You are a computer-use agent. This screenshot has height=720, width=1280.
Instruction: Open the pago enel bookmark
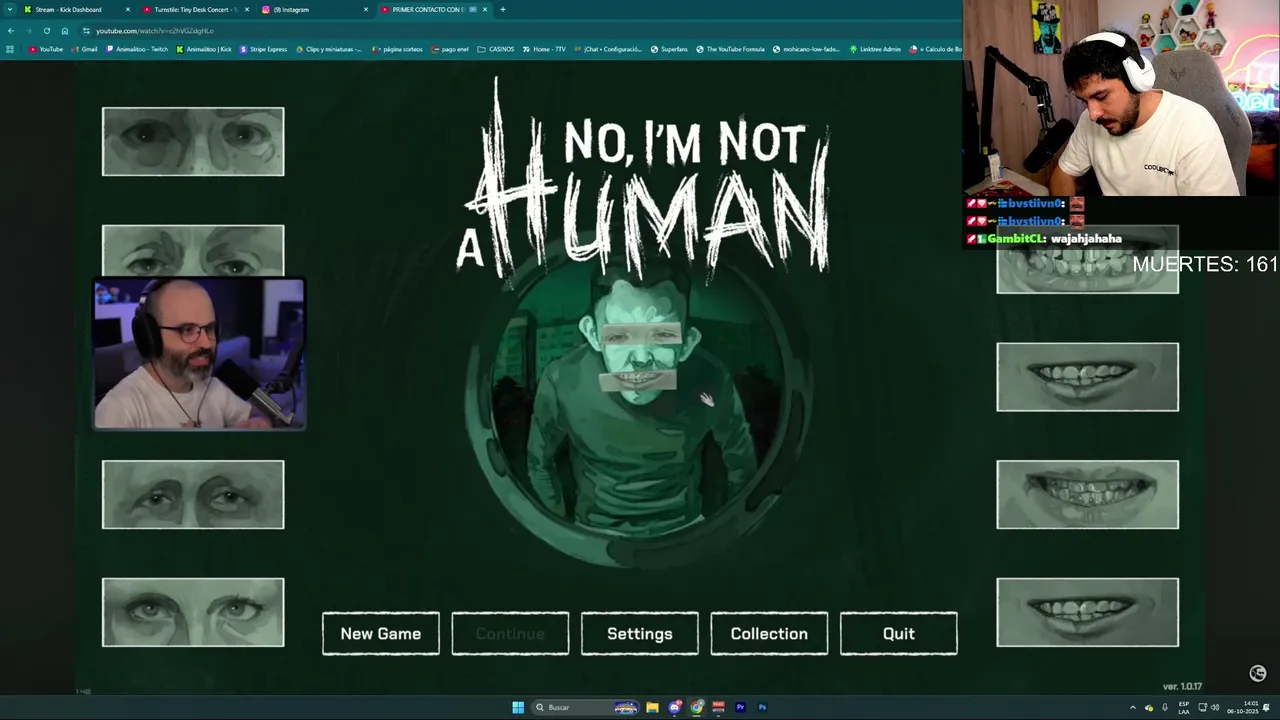coord(449,49)
